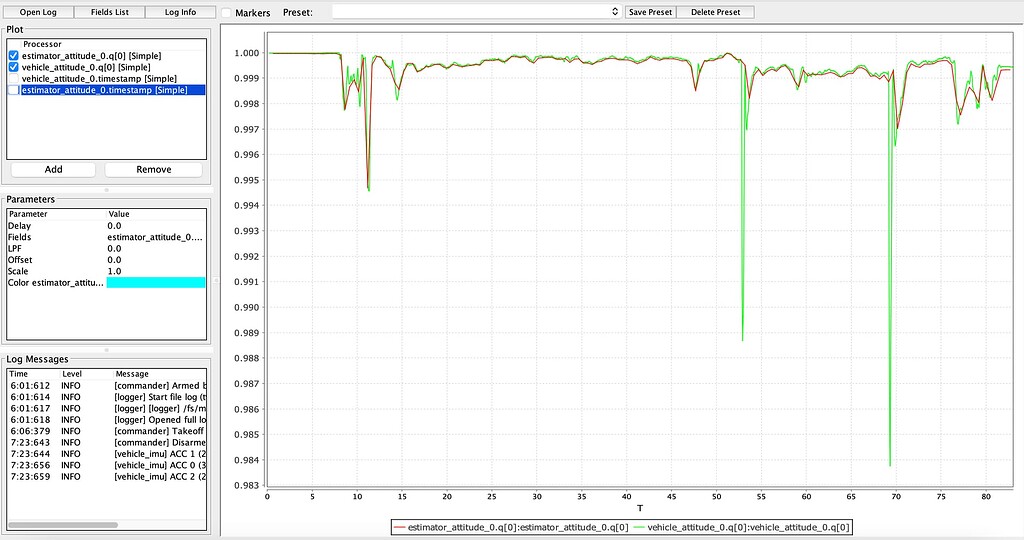
Task: Click estimator_attitude_0.q[0] legend entry
Action: pyautogui.click(x=511, y=528)
